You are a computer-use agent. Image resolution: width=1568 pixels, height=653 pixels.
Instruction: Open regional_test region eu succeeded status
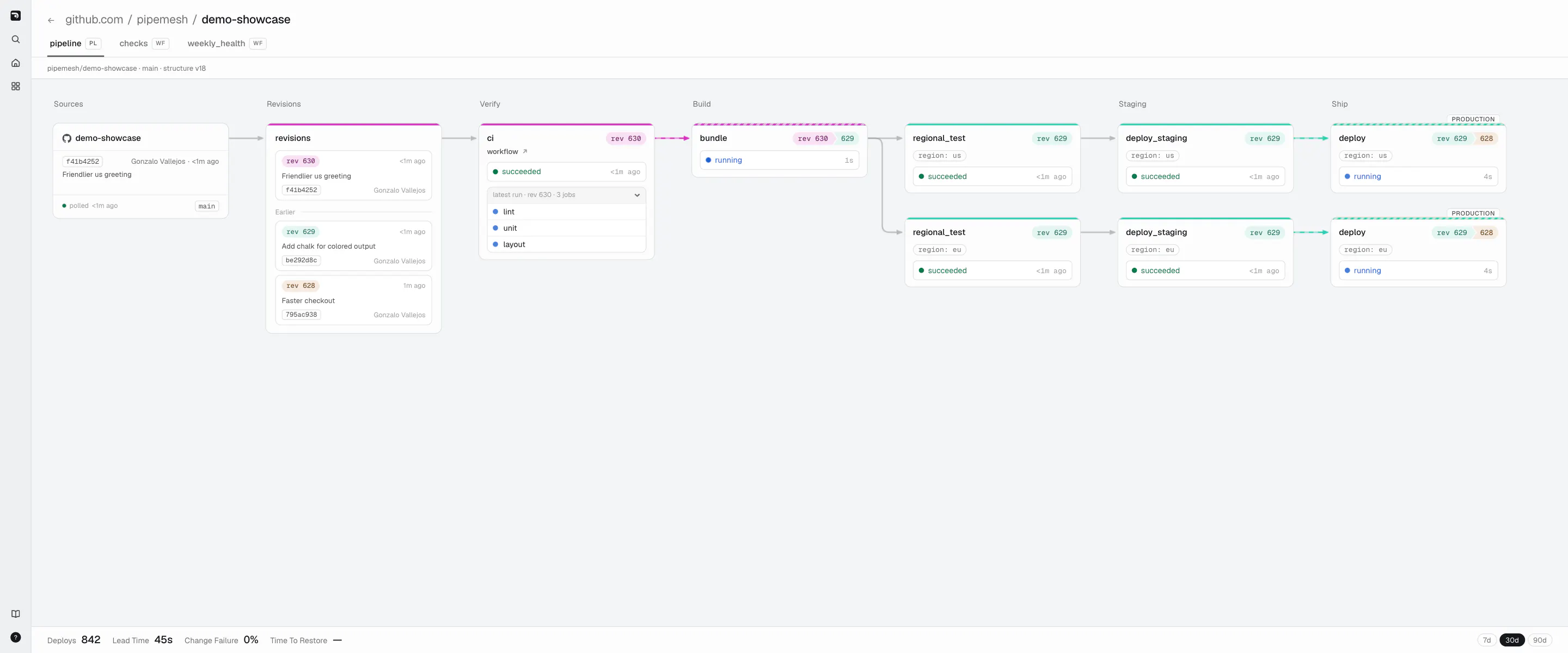(x=992, y=271)
